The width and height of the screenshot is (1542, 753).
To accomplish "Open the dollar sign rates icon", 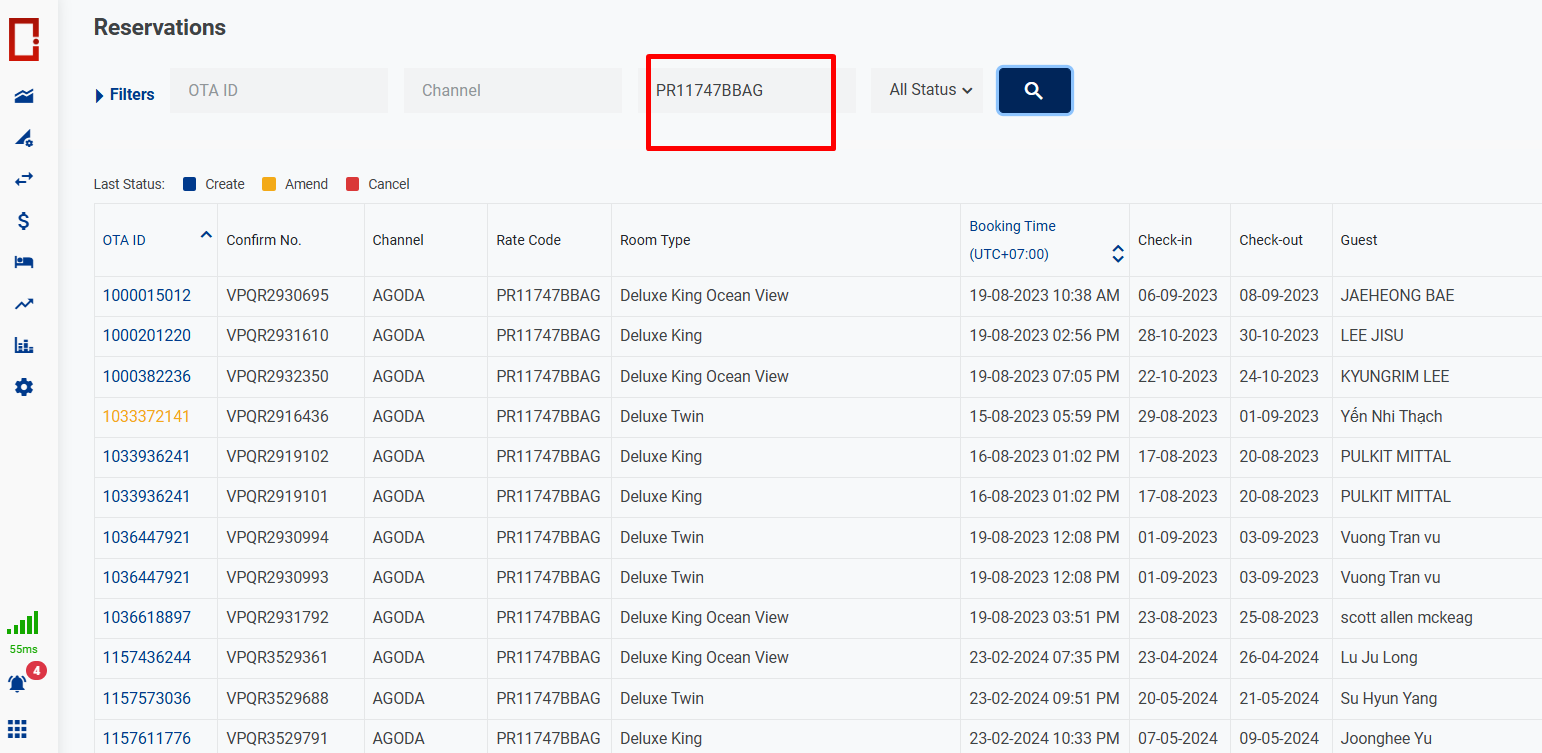I will click(x=24, y=221).
